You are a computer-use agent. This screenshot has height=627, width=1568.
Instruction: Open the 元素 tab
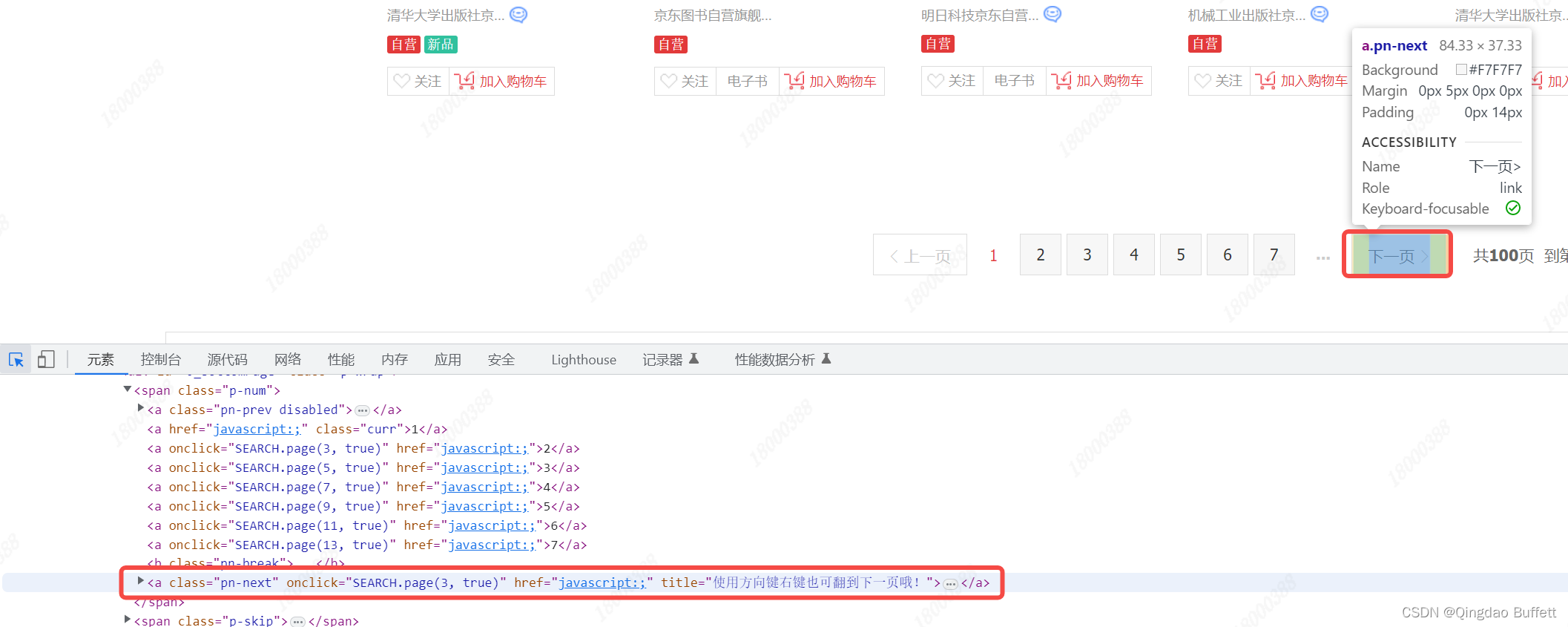pos(101,360)
